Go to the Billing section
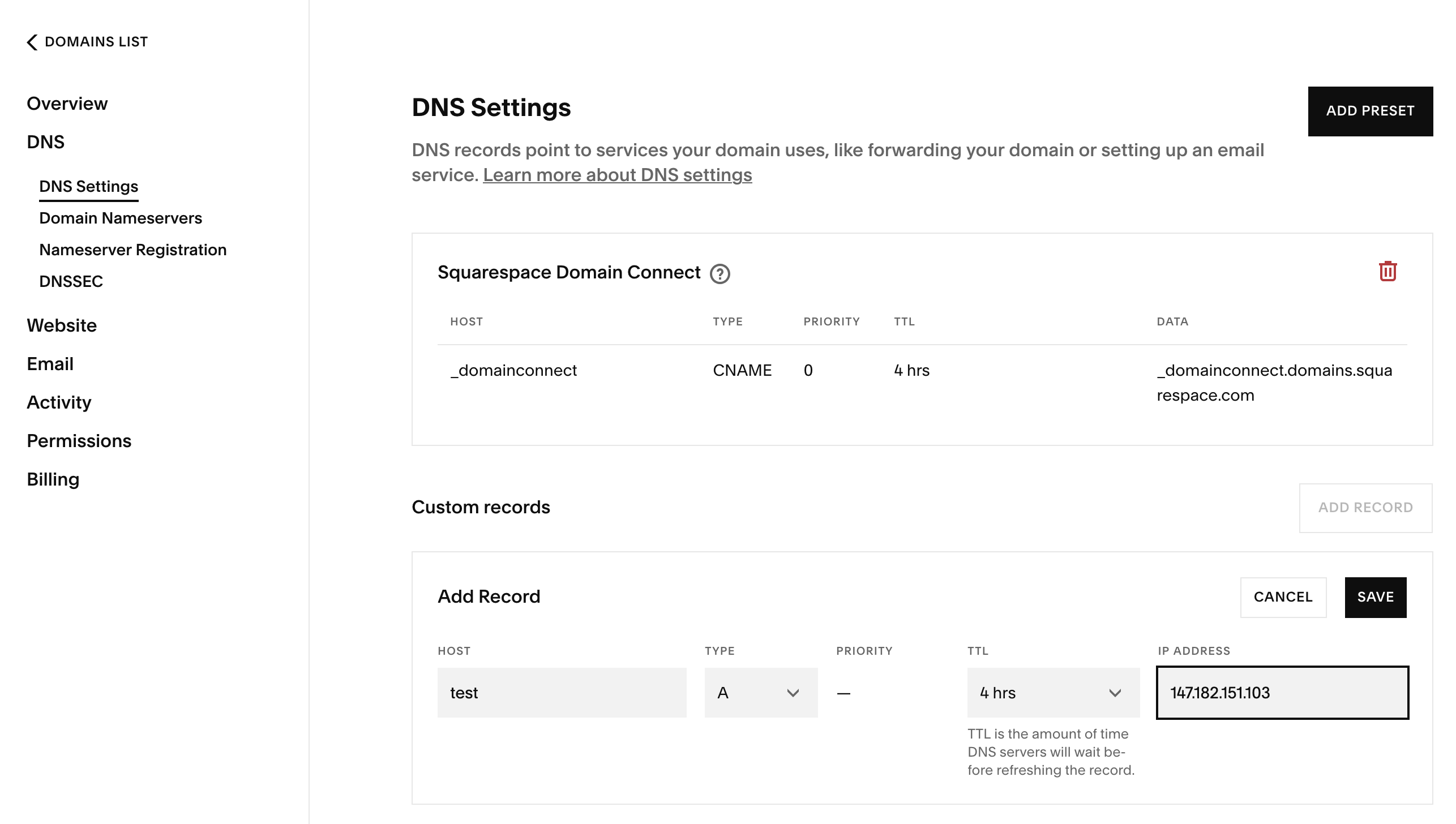 53,479
